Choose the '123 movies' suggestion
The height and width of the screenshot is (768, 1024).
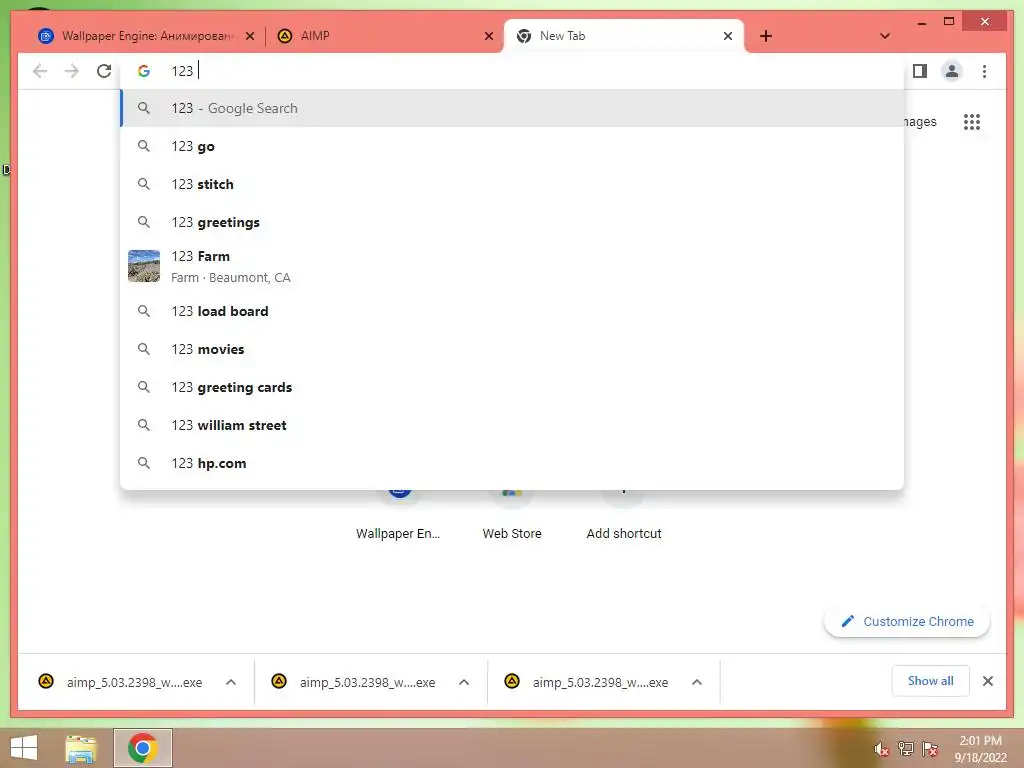[x=512, y=349]
